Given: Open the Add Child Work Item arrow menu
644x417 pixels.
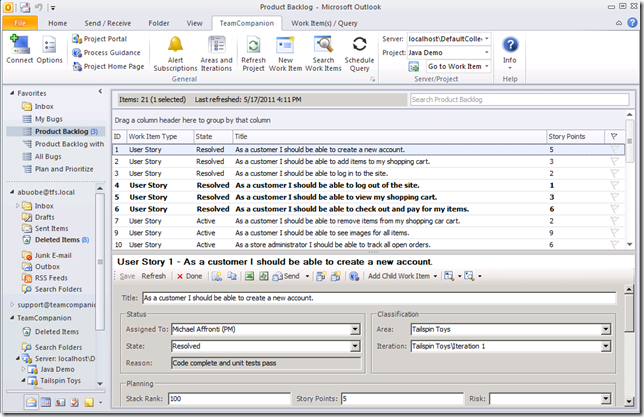Looking at the screenshot, I should [x=435, y=276].
